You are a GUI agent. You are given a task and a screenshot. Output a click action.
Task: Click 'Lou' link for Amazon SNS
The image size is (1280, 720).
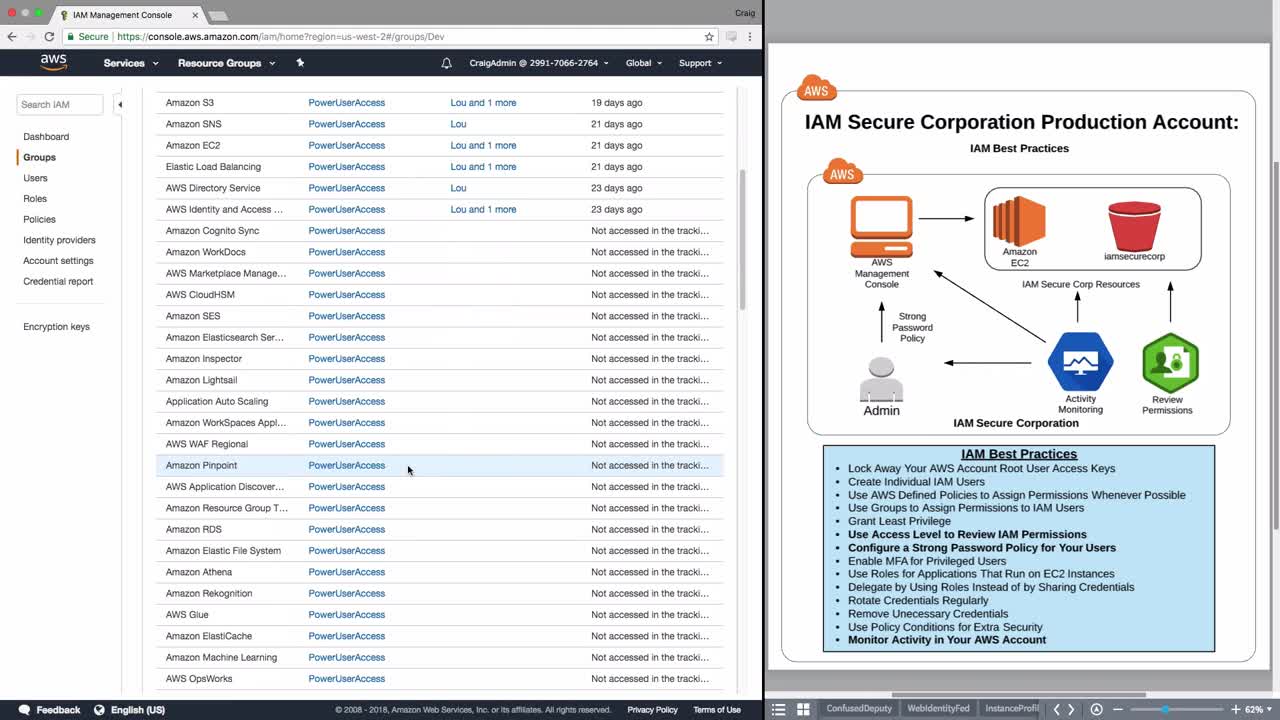(x=458, y=124)
